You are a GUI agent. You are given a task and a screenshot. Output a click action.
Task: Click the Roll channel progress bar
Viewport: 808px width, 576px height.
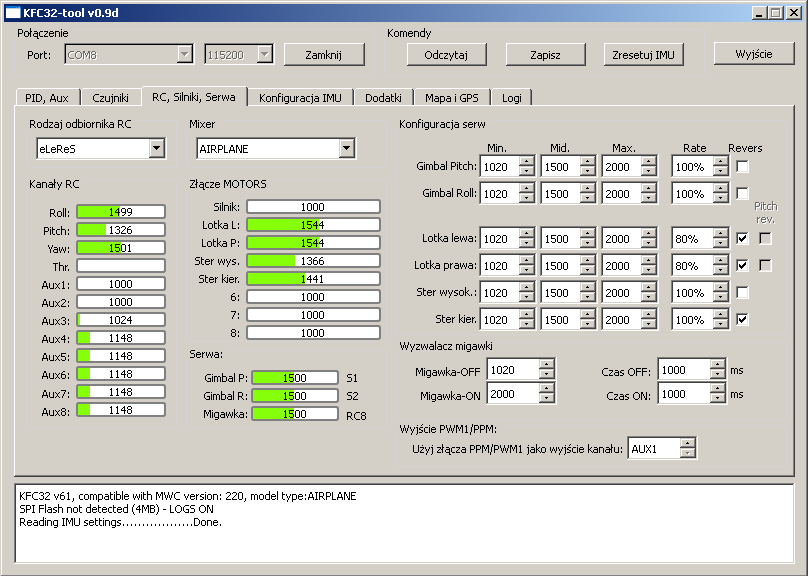pos(121,212)
